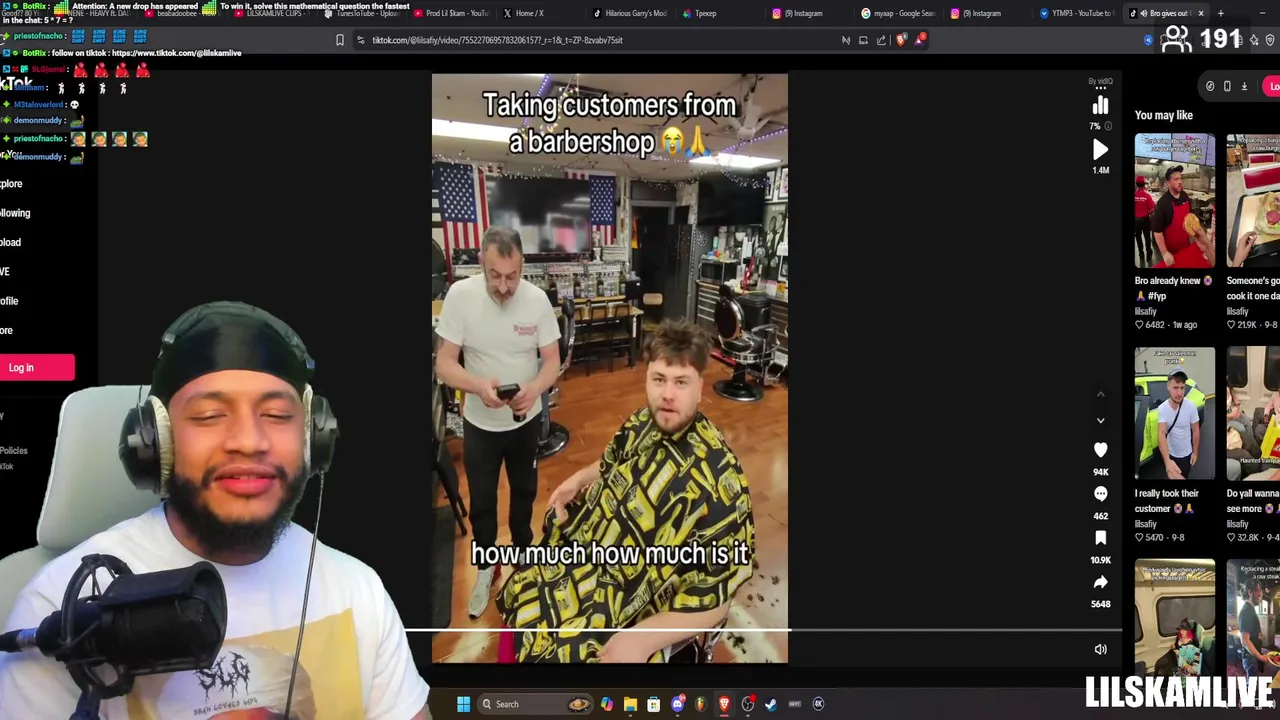The height and width of the screenshot is (720, 1280).
Task: Open a new browser tab with plus
Action: [x=1220, y=13]
